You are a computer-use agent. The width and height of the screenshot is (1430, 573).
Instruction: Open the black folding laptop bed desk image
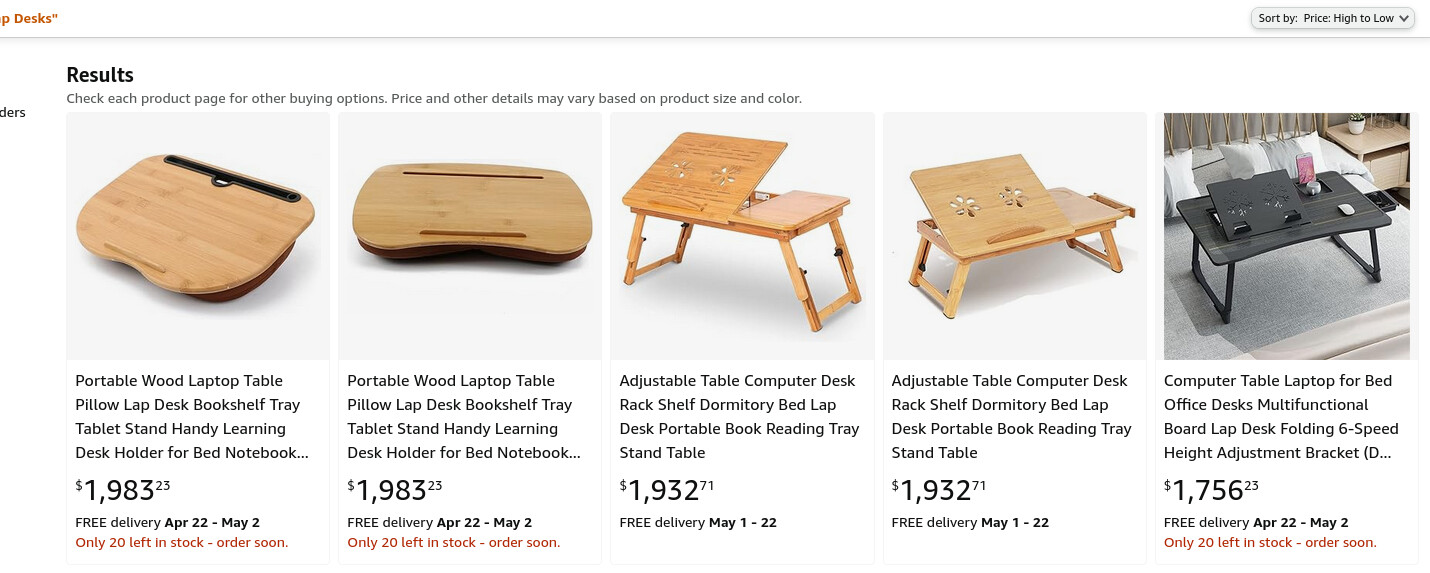[x=1286, y=236]
